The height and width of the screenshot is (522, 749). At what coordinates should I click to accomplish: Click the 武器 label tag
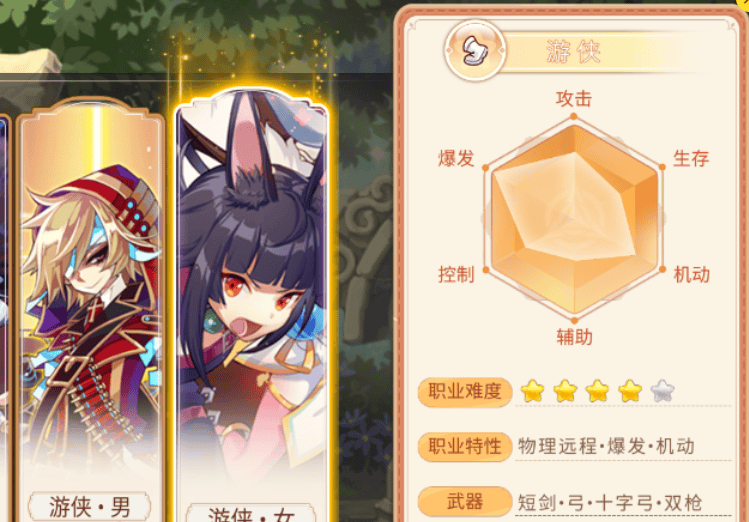tap(465, 501)
